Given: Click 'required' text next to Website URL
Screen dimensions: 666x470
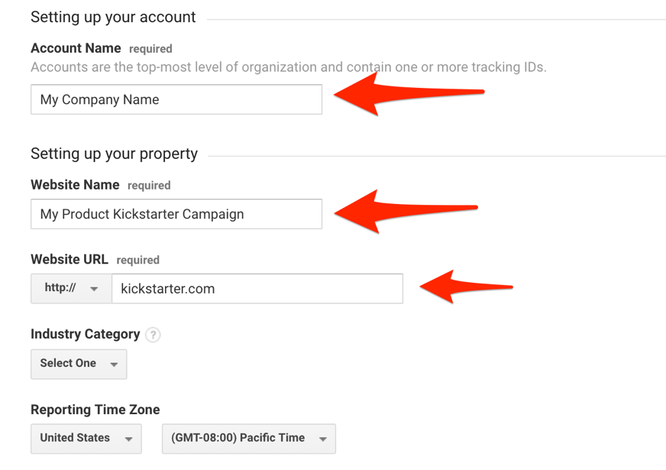Looking at the screenshot, I should tap(138, 260).
